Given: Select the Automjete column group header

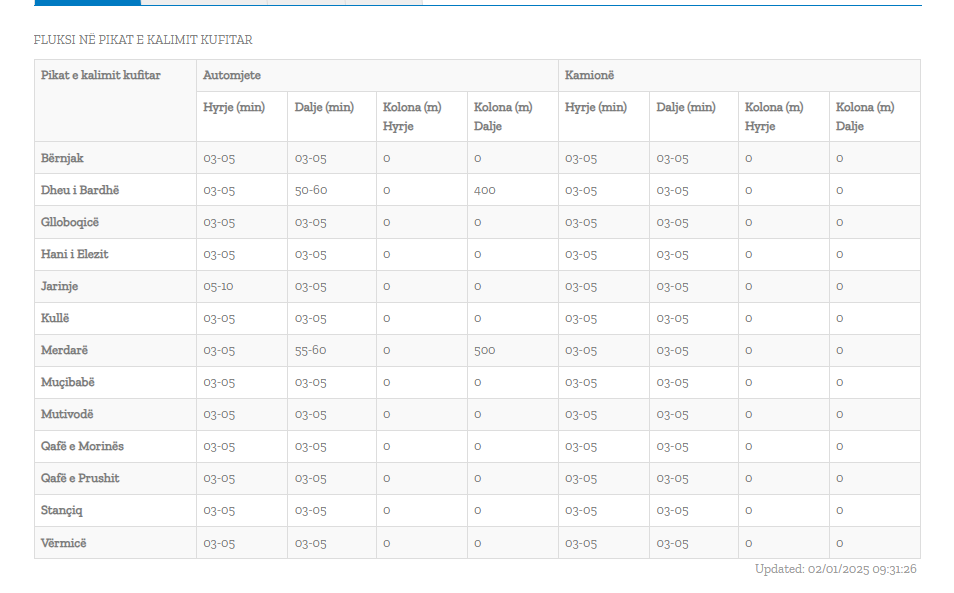Looking at the screenshot, I should [x=232, y=75].
